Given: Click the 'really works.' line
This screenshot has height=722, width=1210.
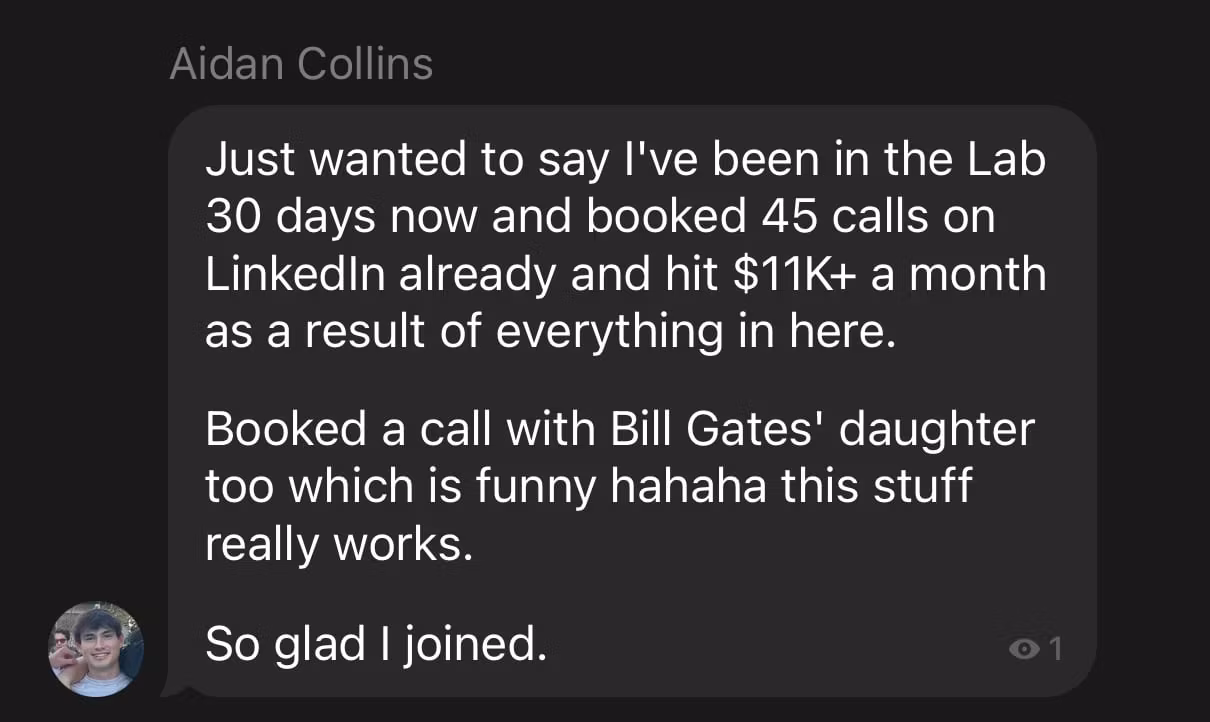Looking at the screenshot, I should (338, 545).
